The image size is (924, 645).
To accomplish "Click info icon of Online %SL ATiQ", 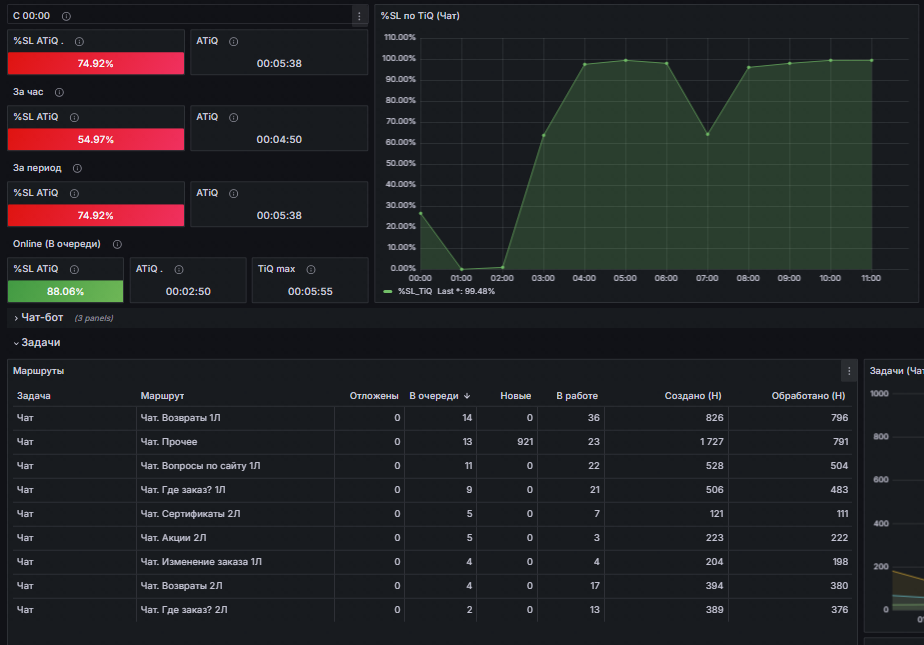I will [74, 270].
